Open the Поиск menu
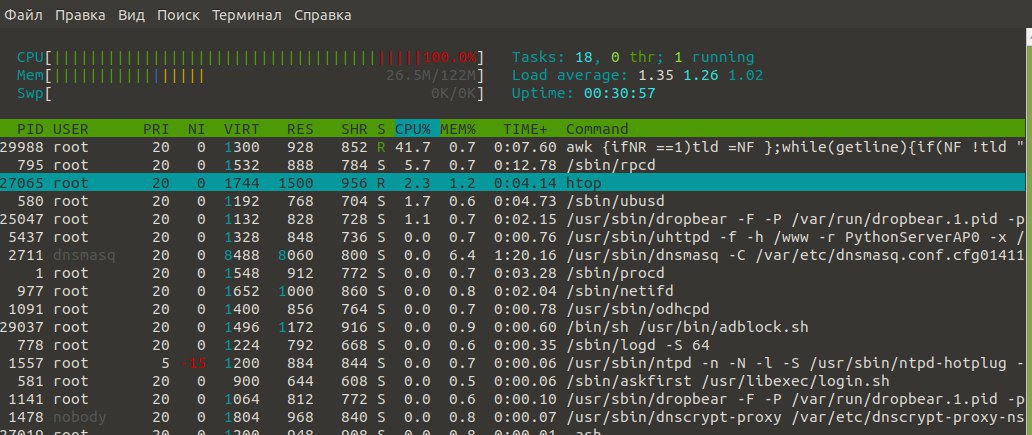Viewport: 1032px width, 435px height. point(178,15)
